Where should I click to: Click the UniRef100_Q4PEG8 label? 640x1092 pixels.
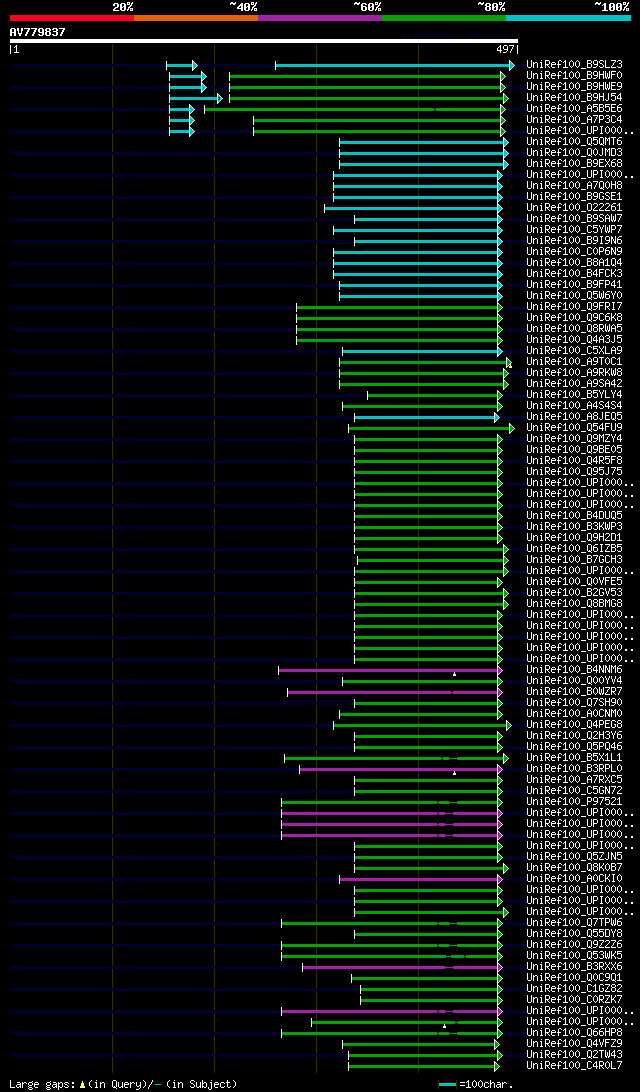click(574, 725)
